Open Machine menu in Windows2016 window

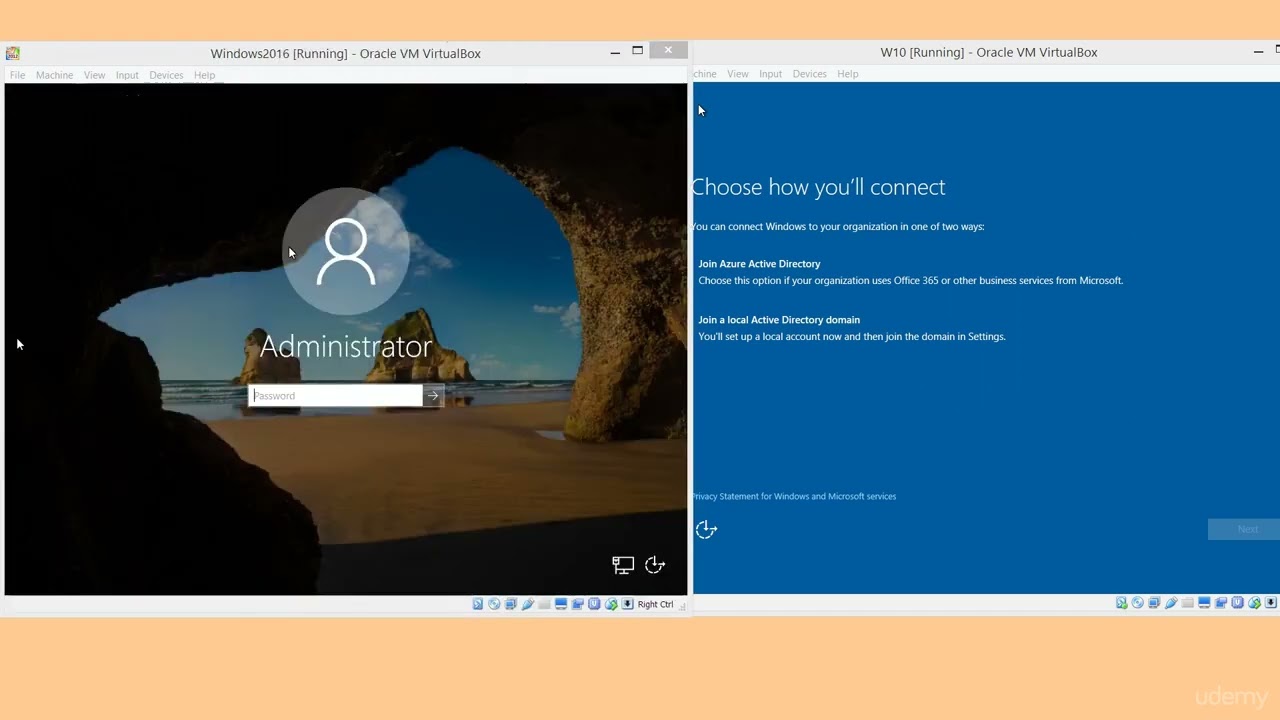pyautogui.click(x=54, y=75)
